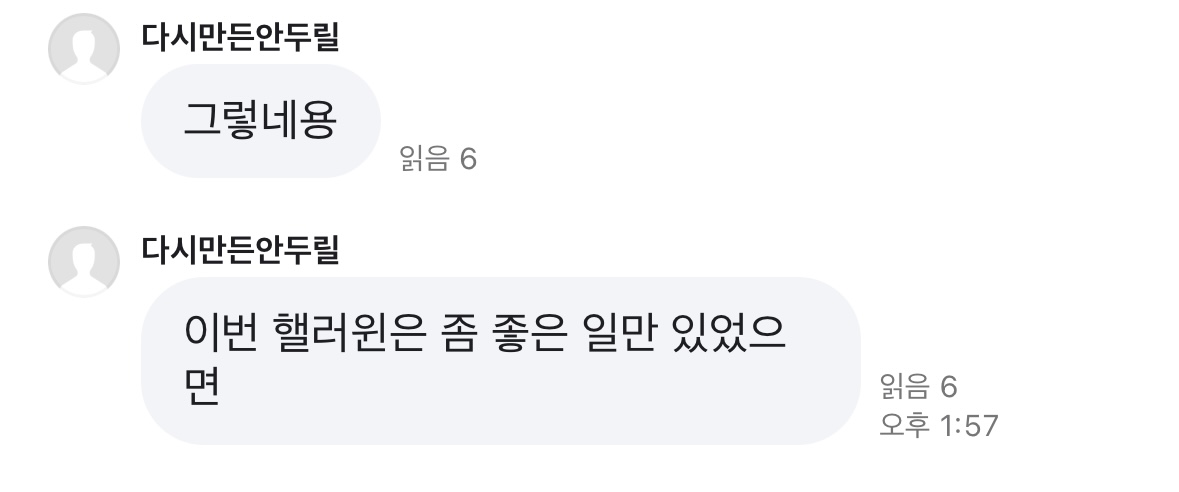Select the 이번 핼러윈은 좀 좋은 message bubble
The height and width of the screenshot is (492, 1179).
[501, 360]
